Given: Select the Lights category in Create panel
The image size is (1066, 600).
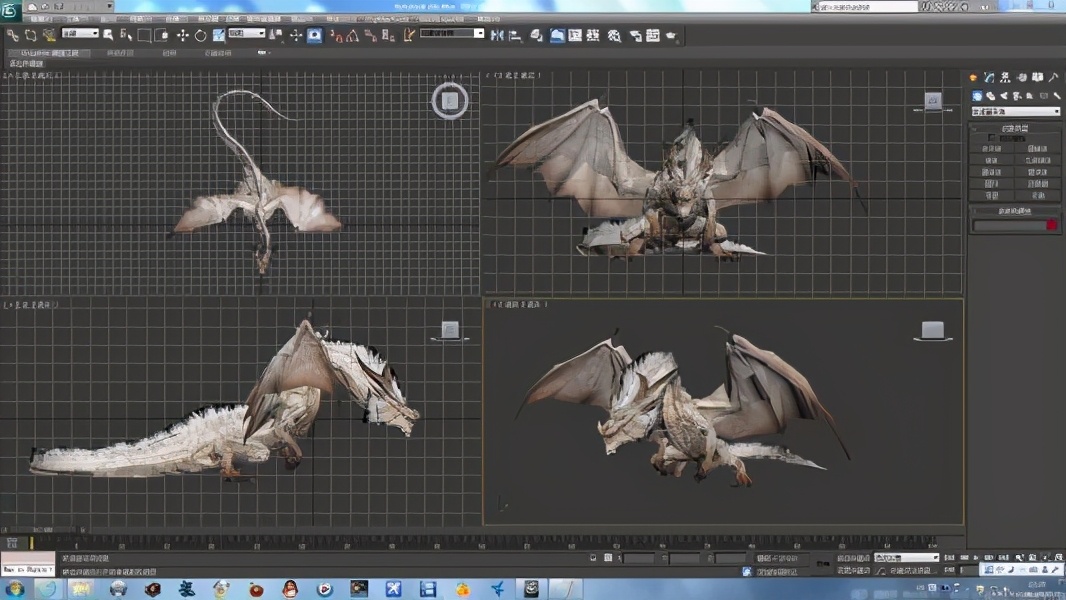Looking at the screenshot, I should click(1004, 96).
